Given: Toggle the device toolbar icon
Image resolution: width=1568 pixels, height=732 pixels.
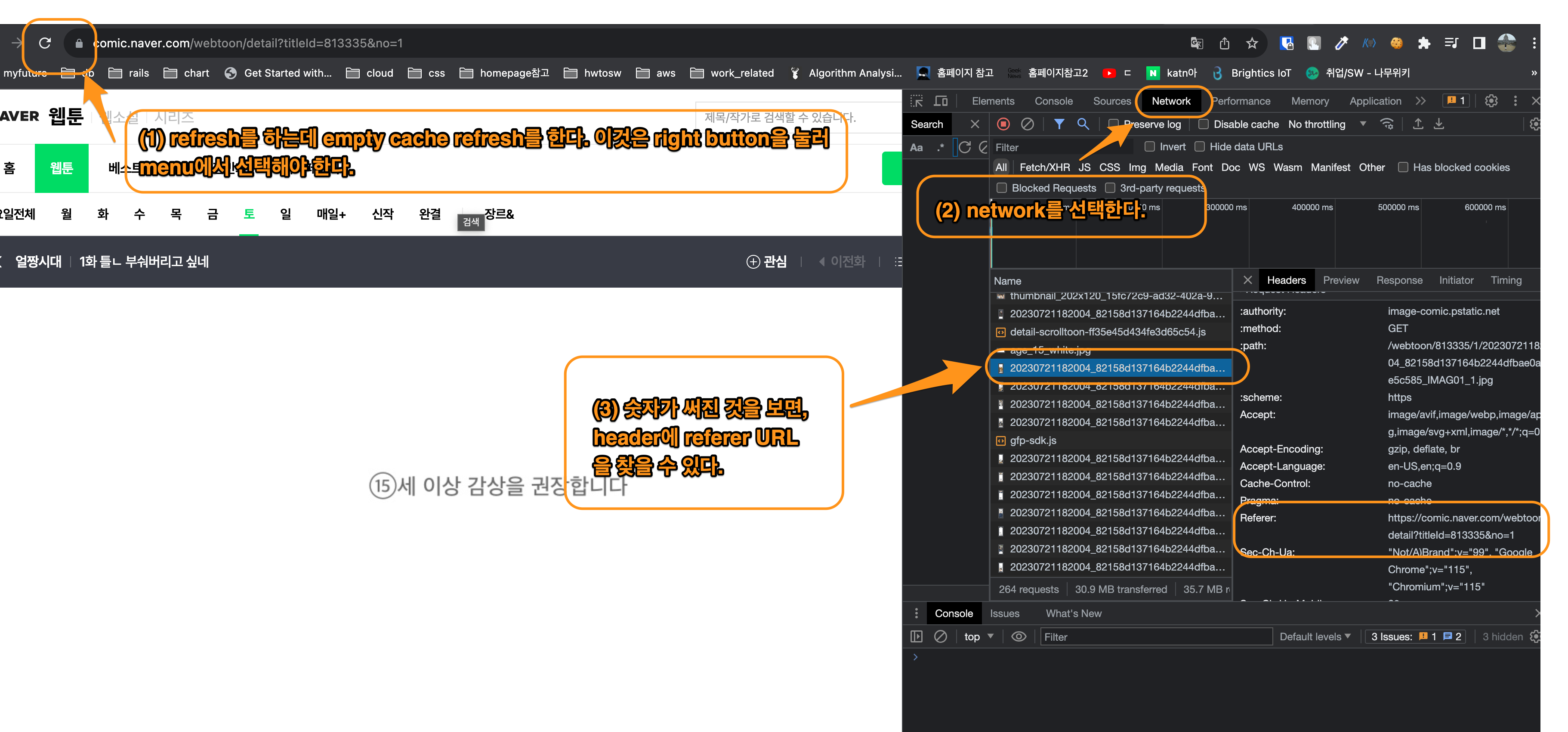Looking at the screenshot, I should 941,101.
